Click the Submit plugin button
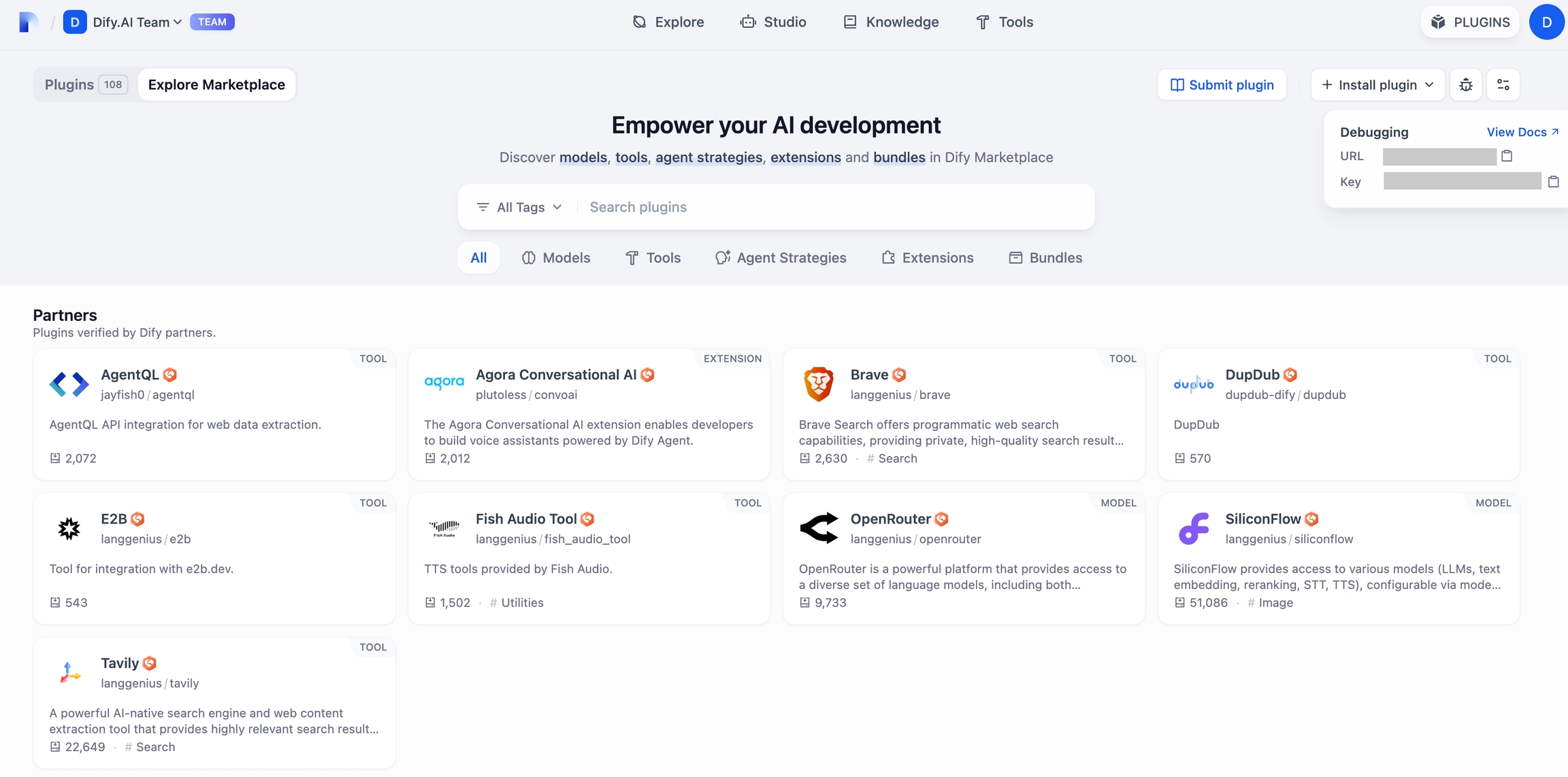 coord(1222,84)
